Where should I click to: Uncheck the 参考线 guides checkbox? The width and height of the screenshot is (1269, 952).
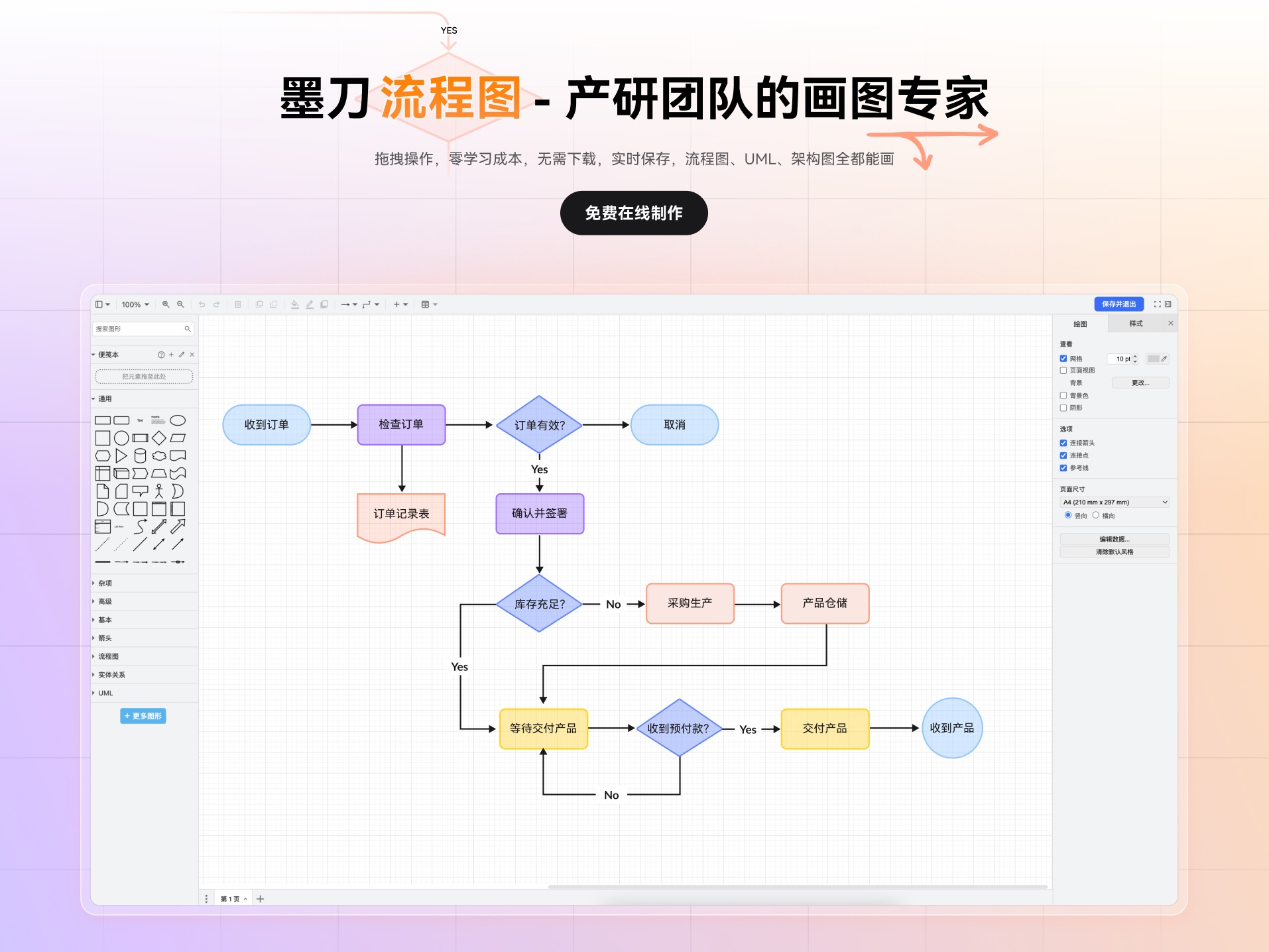pos(1063,468)
